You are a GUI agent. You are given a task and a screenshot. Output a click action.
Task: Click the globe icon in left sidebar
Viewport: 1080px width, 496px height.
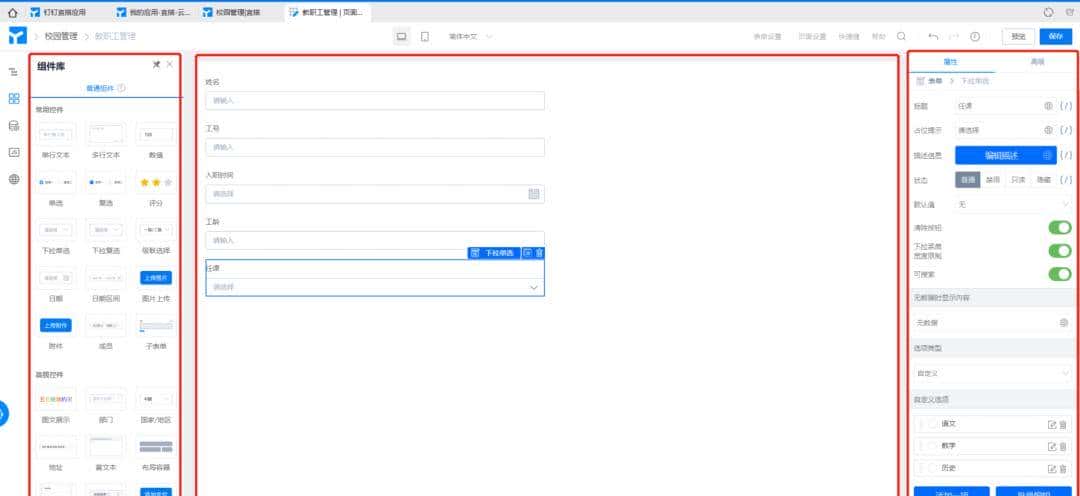point(14,180)
